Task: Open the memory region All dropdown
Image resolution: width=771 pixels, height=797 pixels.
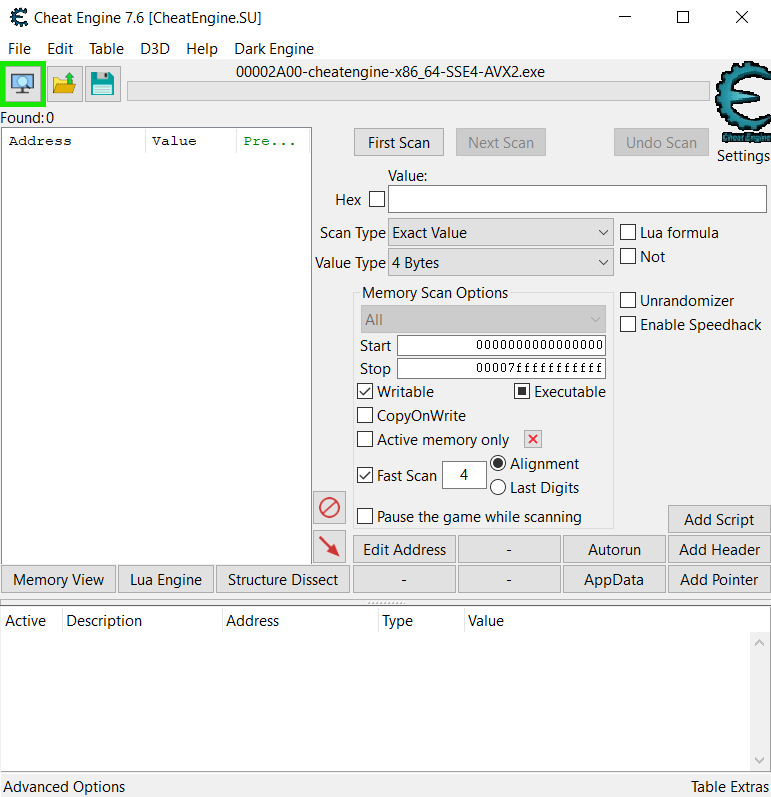Action: coord(483,320)
